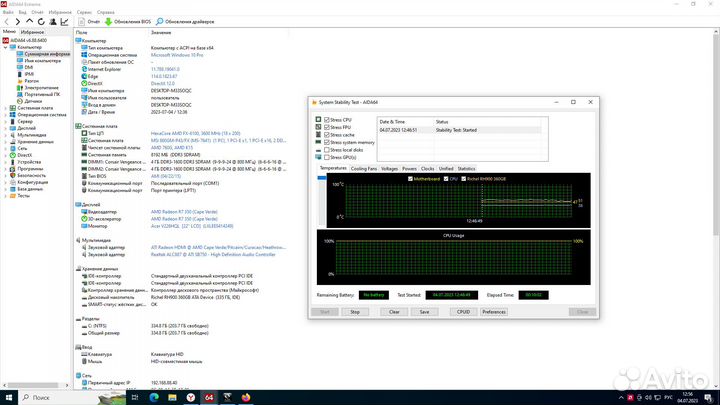The width and height of the screenshot is (720, 405).
Task: Go forward with the toolbar forward arrow
Action: click(x=17, y=22)
